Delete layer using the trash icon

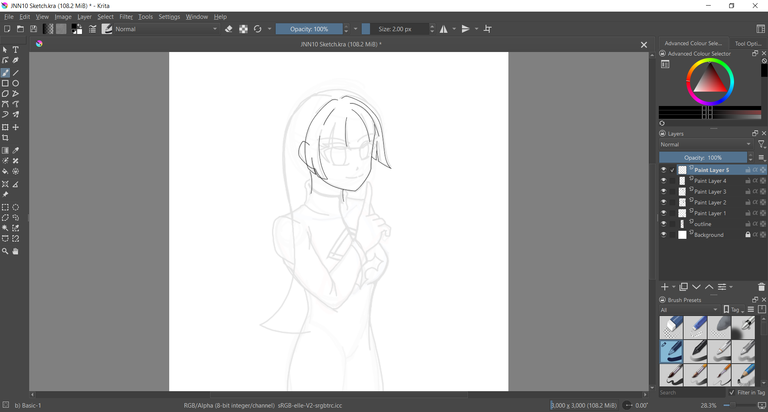click(761, 287)
